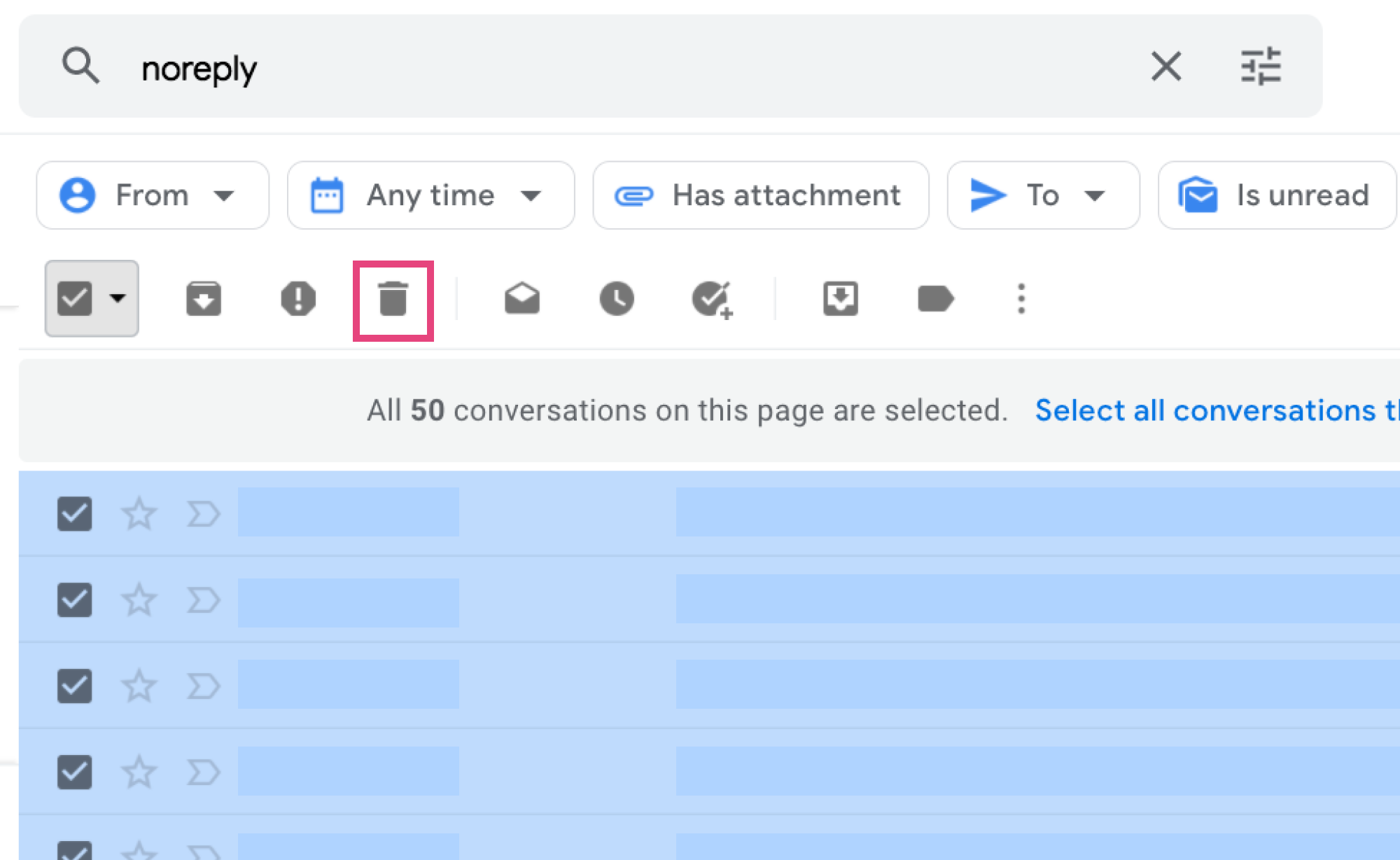Mark third email row as important
This screenshot has height=860, width=1400.
pyautogui.click(x=204, y=686)
